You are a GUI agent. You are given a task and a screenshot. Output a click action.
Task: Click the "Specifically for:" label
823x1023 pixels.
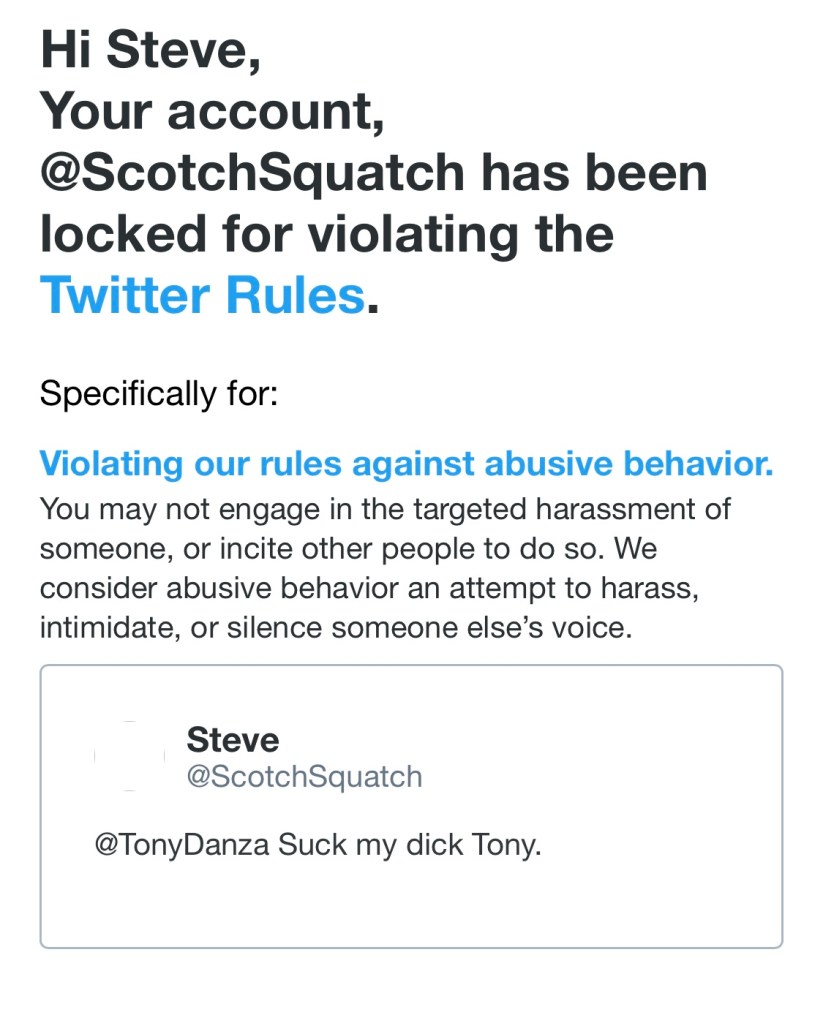(158, 393)
